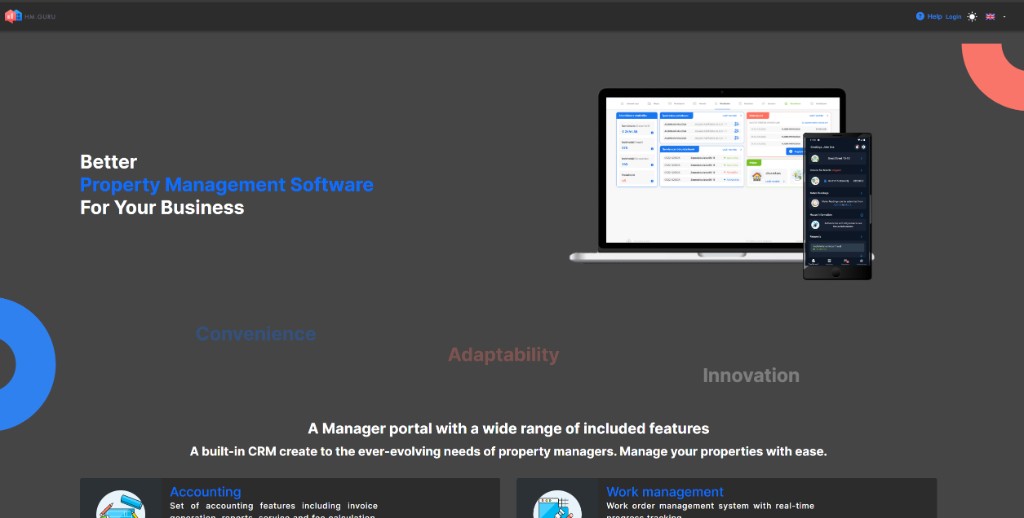Click the Accounting feature heading
The width and height of the screenshot is (1024, 518).
[205, 492]
